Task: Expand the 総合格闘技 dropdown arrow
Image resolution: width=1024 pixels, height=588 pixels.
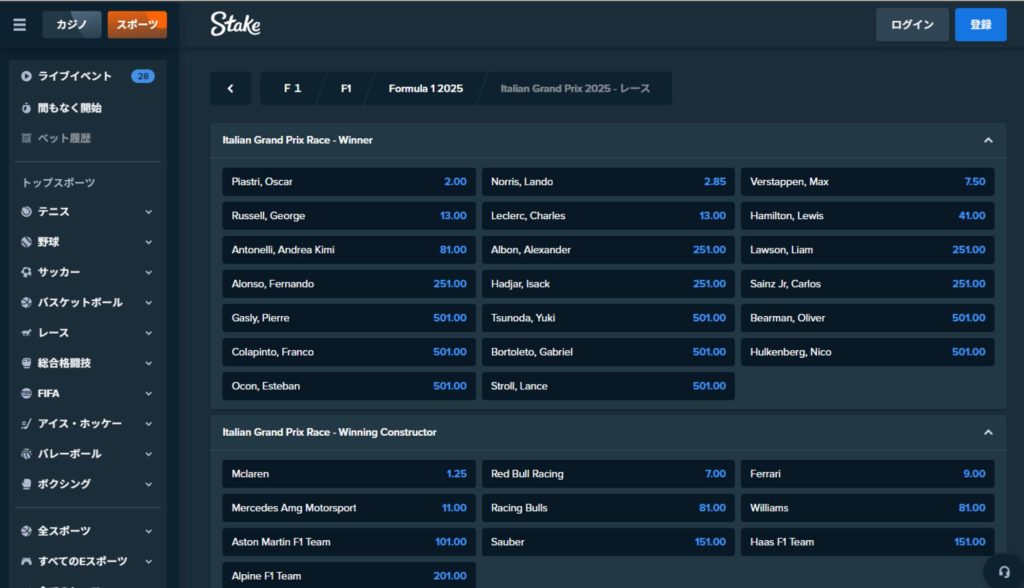Action: click(x=148, y=363)
